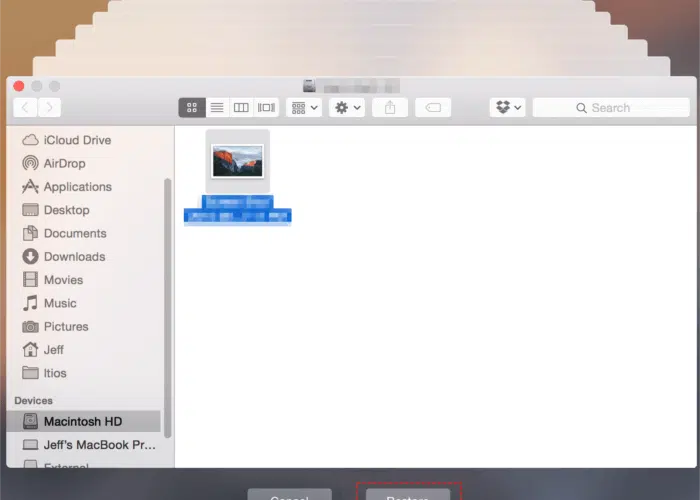Screen dimensions: 700x500
Task: Switch to list view mode
Action: coord(216,107)
